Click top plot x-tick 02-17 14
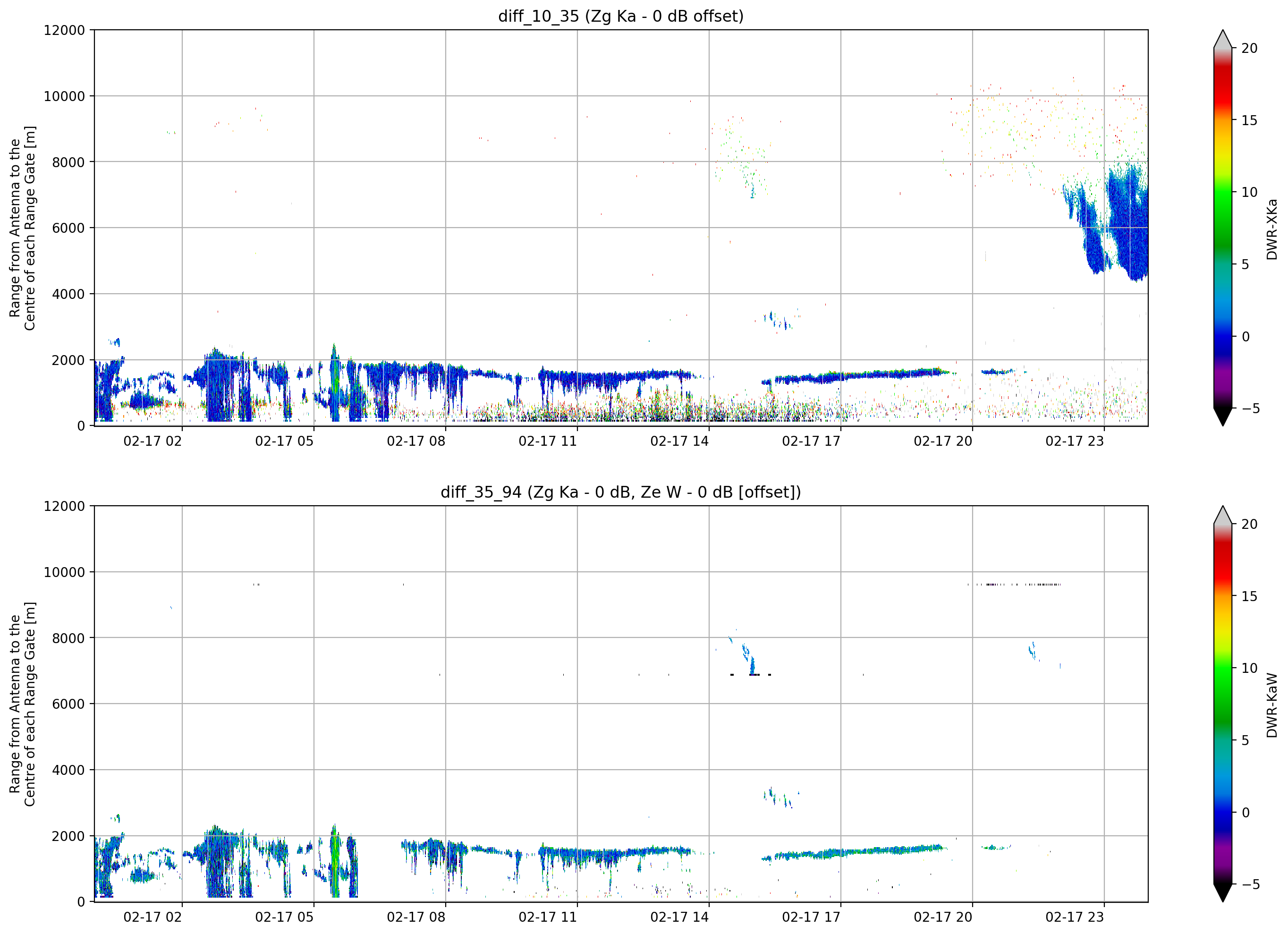This screenshot has width=1288, height=934. (x=680, y=442)
